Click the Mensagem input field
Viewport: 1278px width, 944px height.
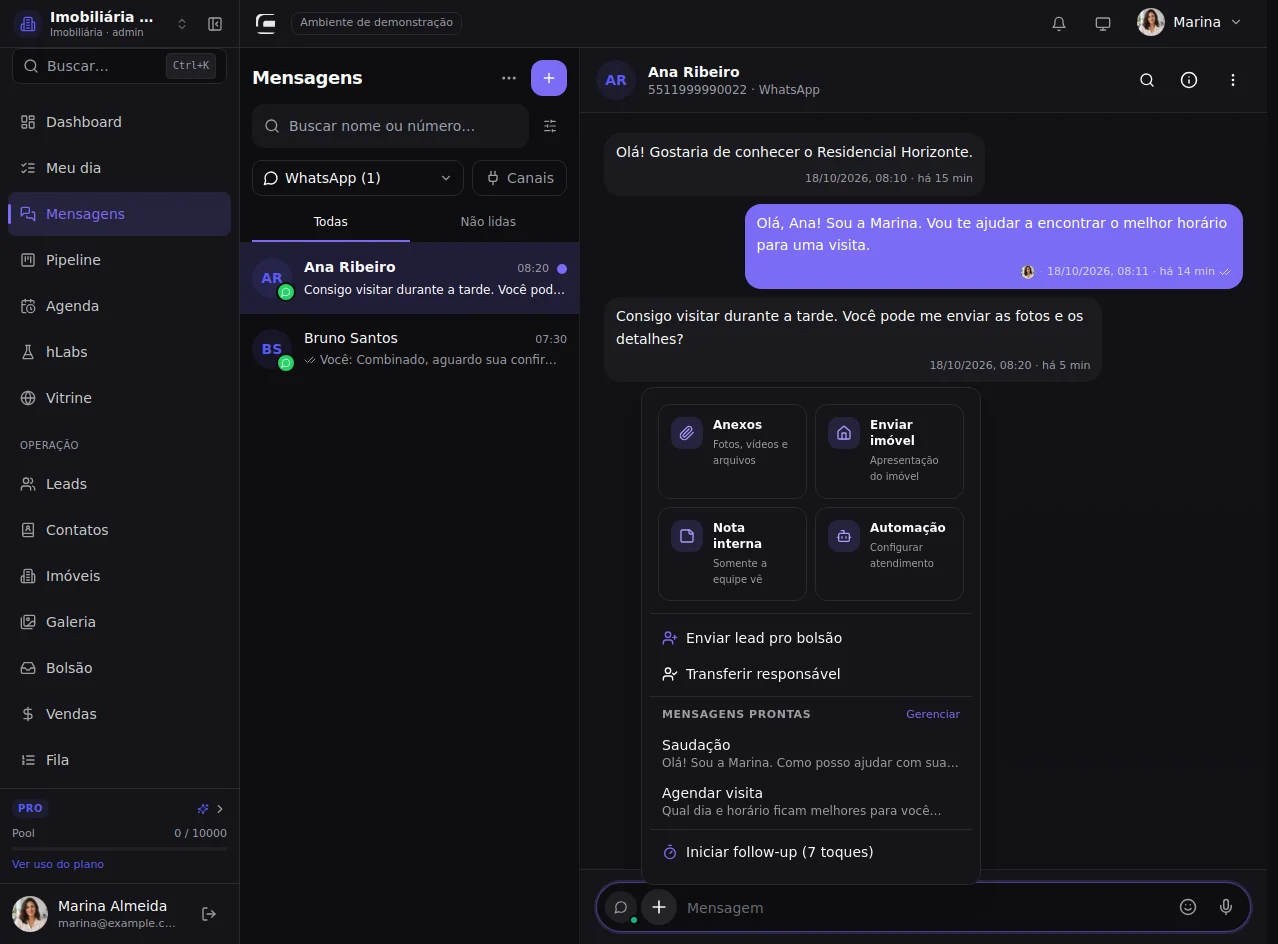925,907
